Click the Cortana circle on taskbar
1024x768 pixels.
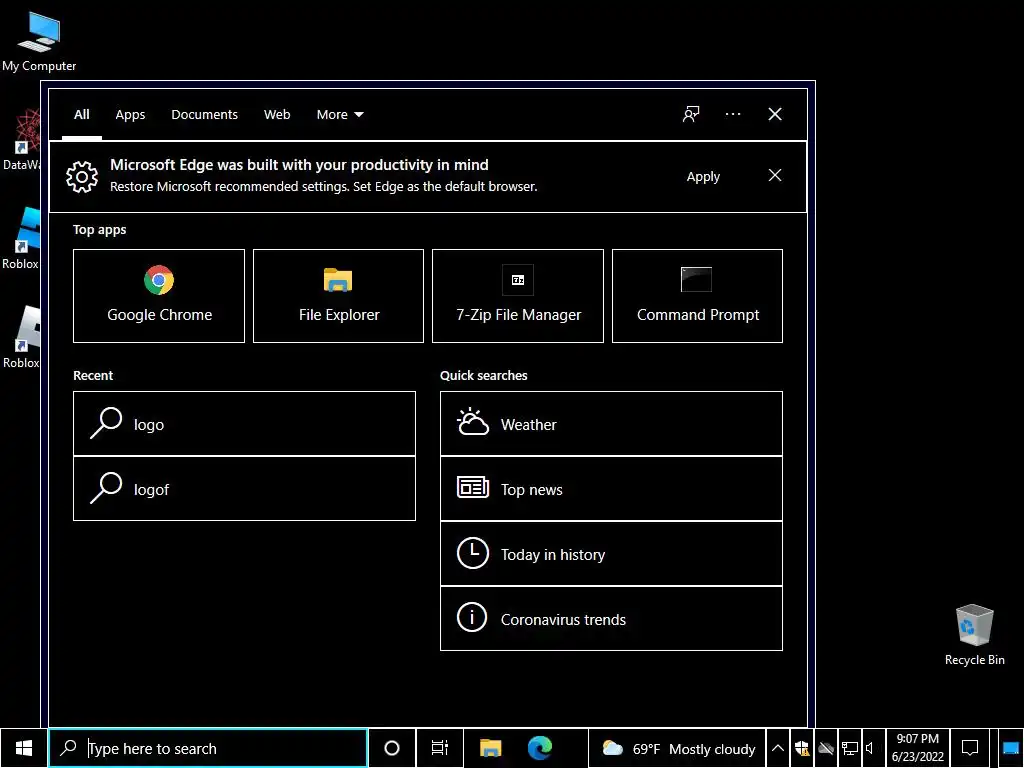392,748
